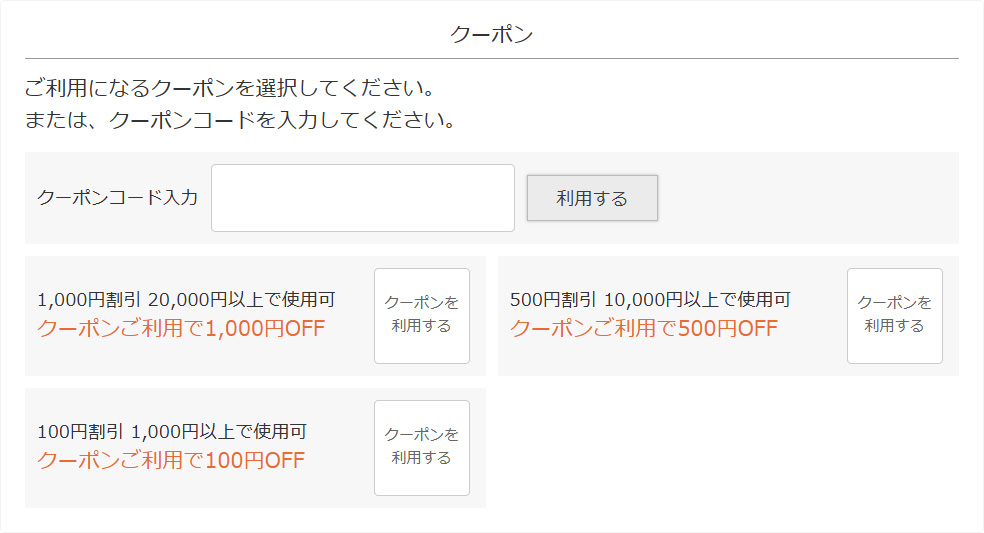Click the 1,000円割引 20,000円以上で使用可 description
The height and width of the screenshot is (533, 984).
pyautogui.click(x=186, y=299)
